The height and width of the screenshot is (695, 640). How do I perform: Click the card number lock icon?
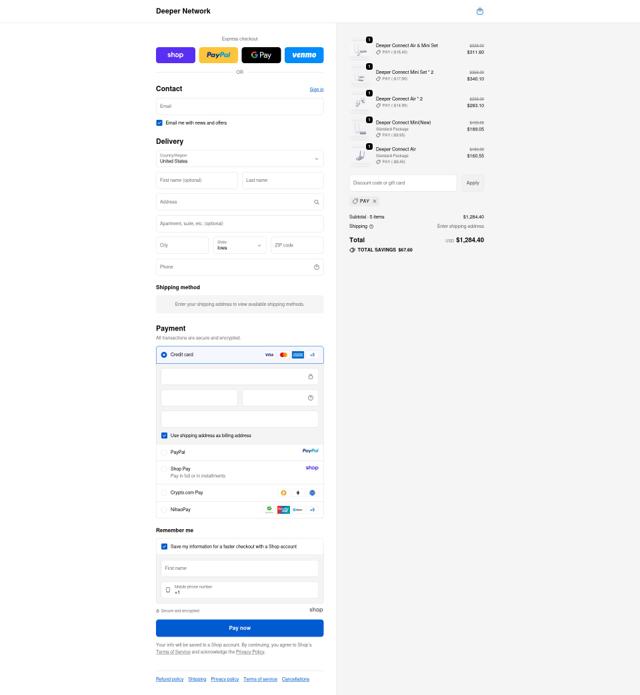310,377
